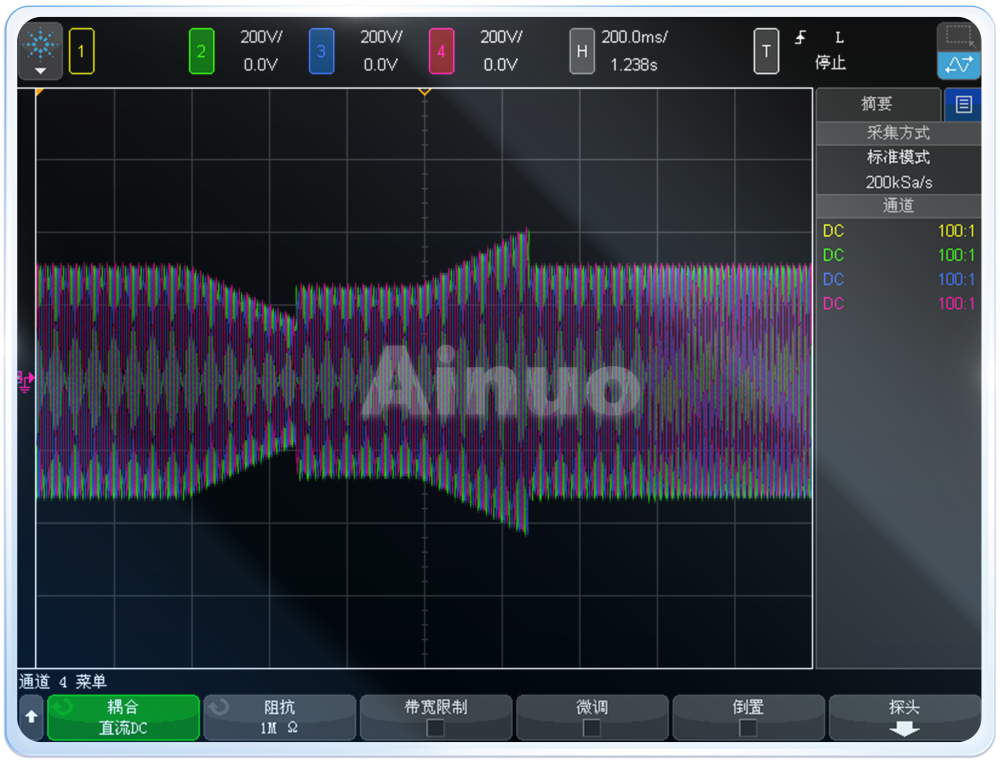Click 通道 4 菜单 menu title
Viewport: 1000px width, 760px height.
(62, 682)
